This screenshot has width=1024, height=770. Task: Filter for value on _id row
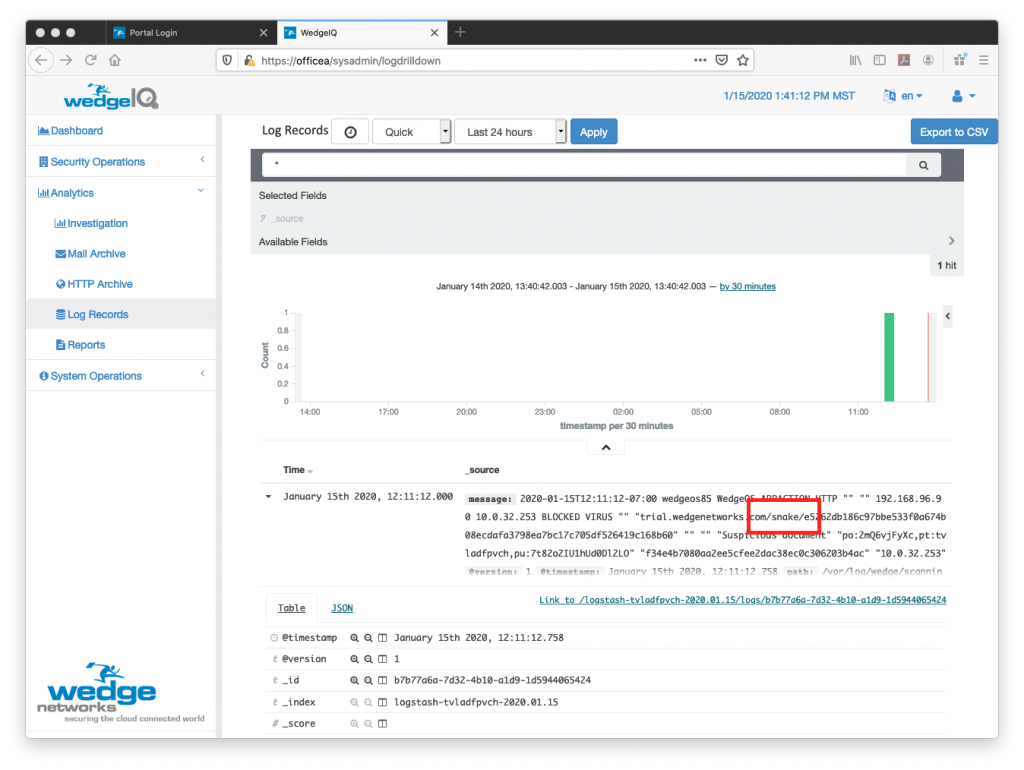click(x=354, y=680)
